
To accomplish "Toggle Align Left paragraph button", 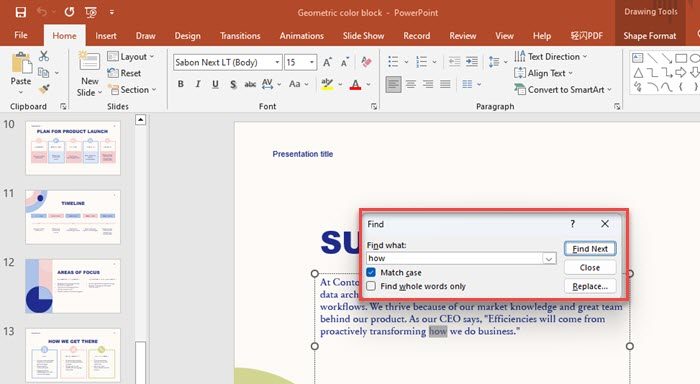I will click(x=393, y=84).
